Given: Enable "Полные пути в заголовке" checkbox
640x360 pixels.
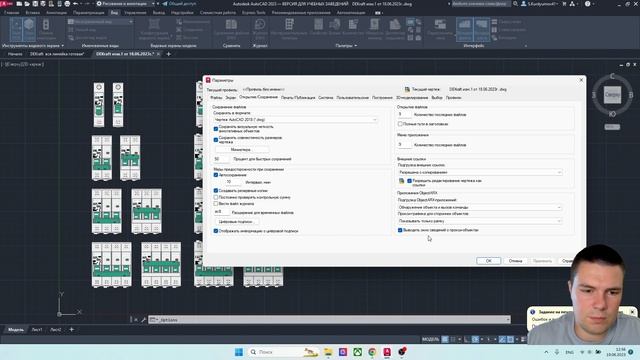Looking at the screenshot, I should tap(400, 124).
